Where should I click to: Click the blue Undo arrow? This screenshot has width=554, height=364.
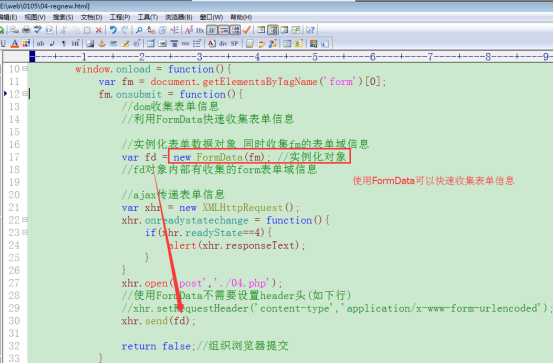coord(113,30)
